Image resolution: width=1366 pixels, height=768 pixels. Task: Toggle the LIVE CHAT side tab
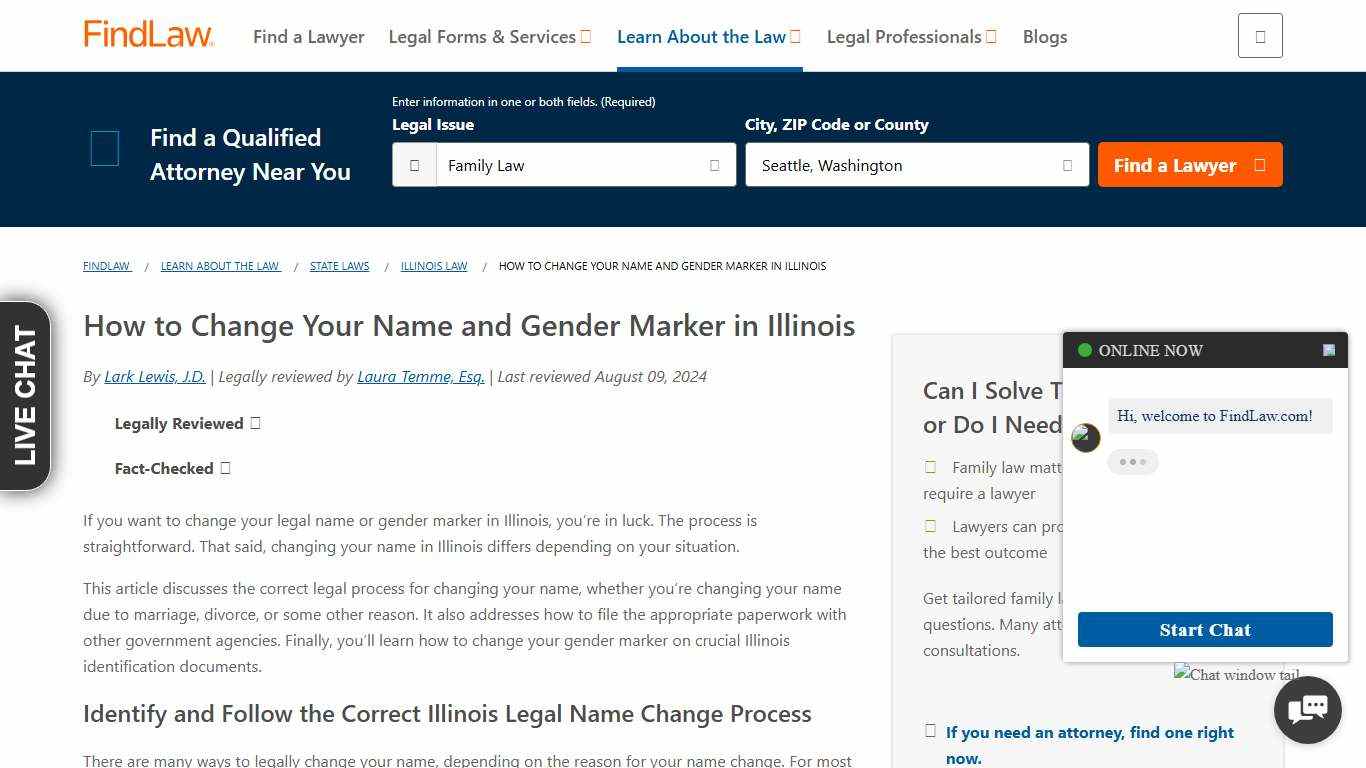(25, 394)
